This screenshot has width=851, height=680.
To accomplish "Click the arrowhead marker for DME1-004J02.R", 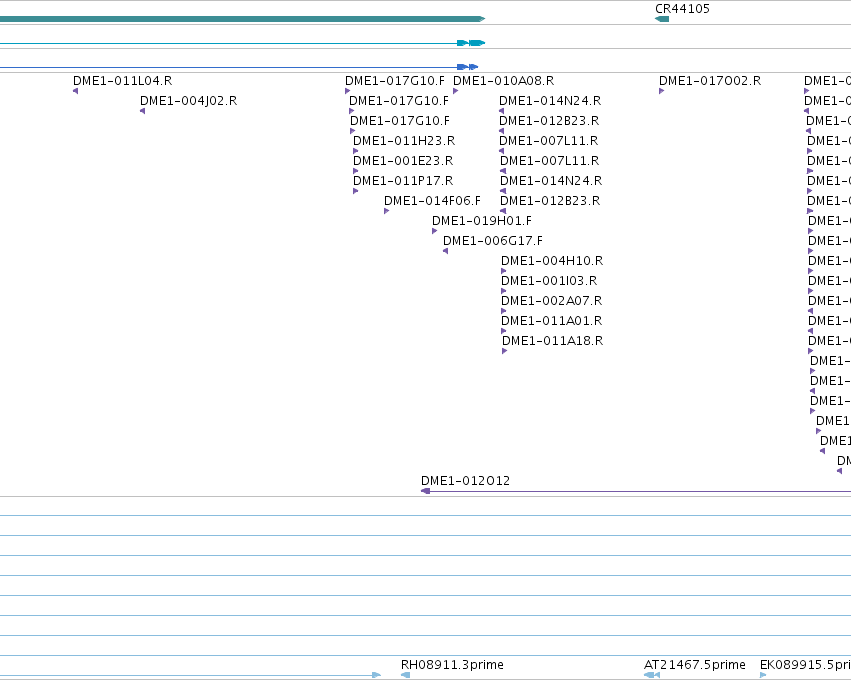I will [143, 111].
